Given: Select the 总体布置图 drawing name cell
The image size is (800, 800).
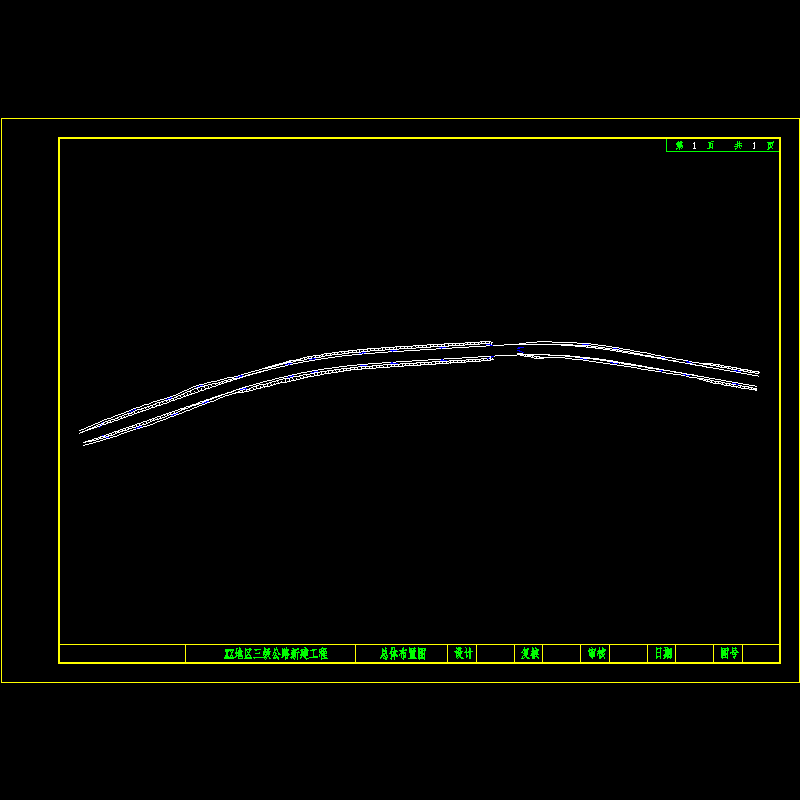Looking at the screenshot, I should [x=402, y=653].
